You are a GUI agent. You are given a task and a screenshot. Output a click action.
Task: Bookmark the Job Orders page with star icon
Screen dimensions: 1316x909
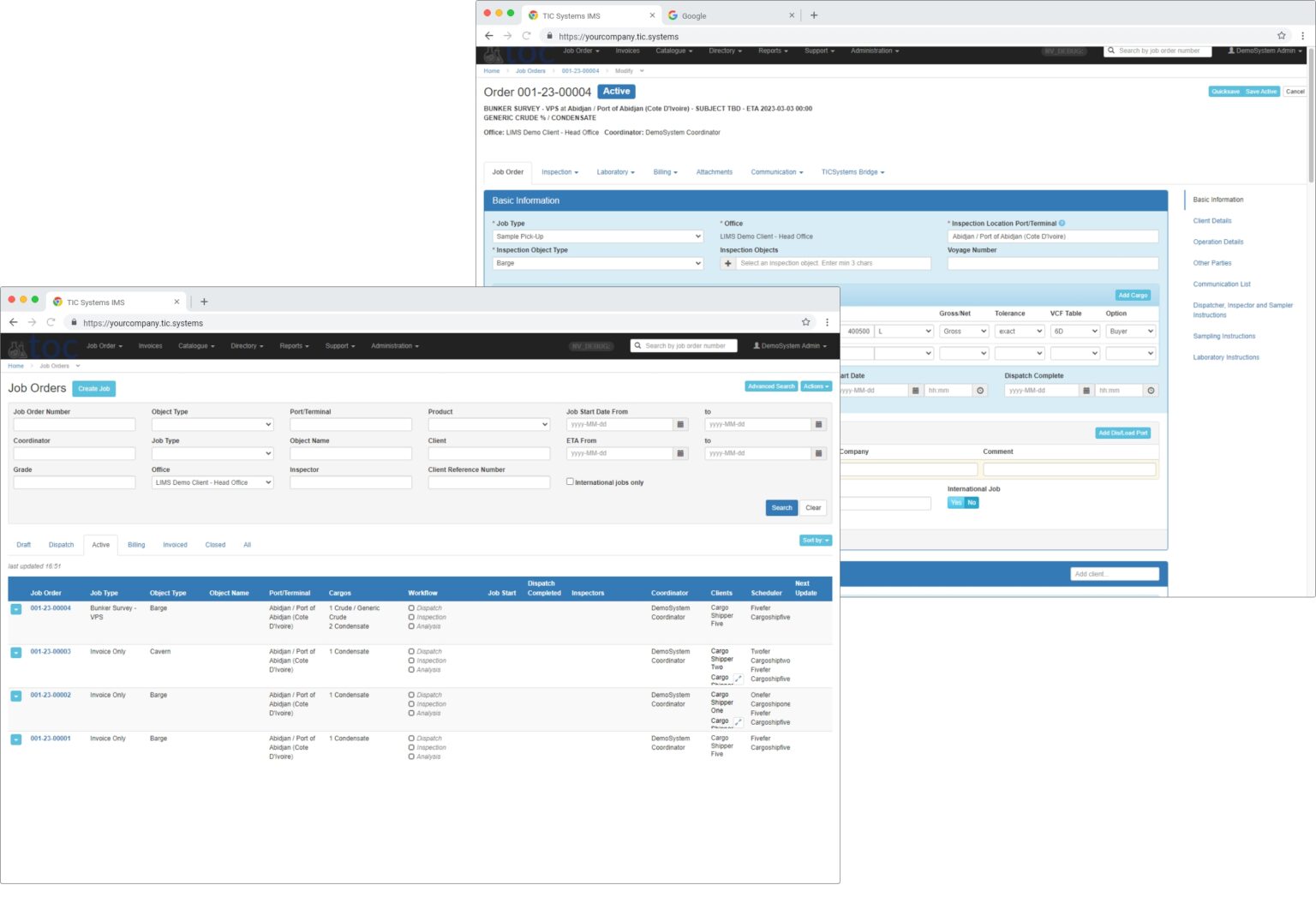pos(805,323)
